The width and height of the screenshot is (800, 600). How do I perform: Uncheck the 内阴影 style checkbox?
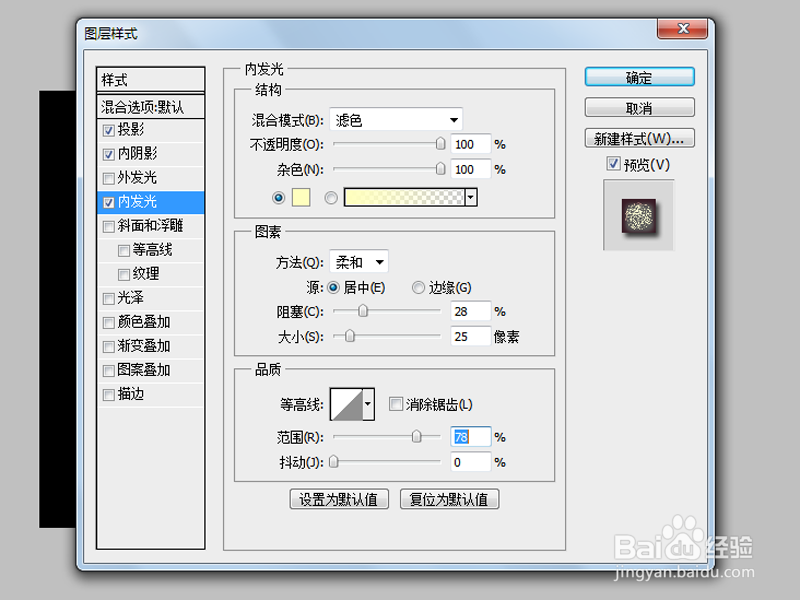point(108,154)
